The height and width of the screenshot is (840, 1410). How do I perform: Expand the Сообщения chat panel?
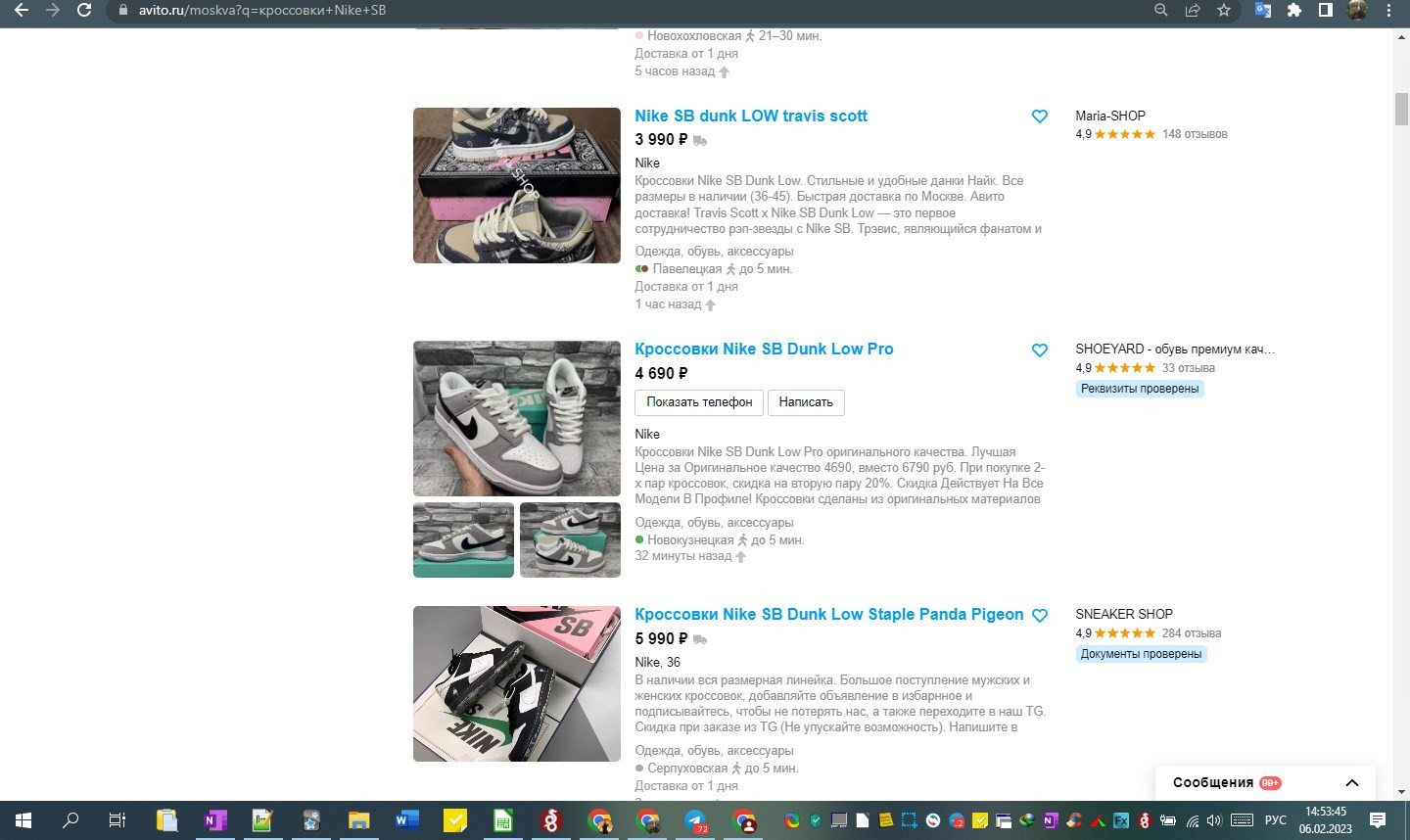click(x=1352, y=783)
